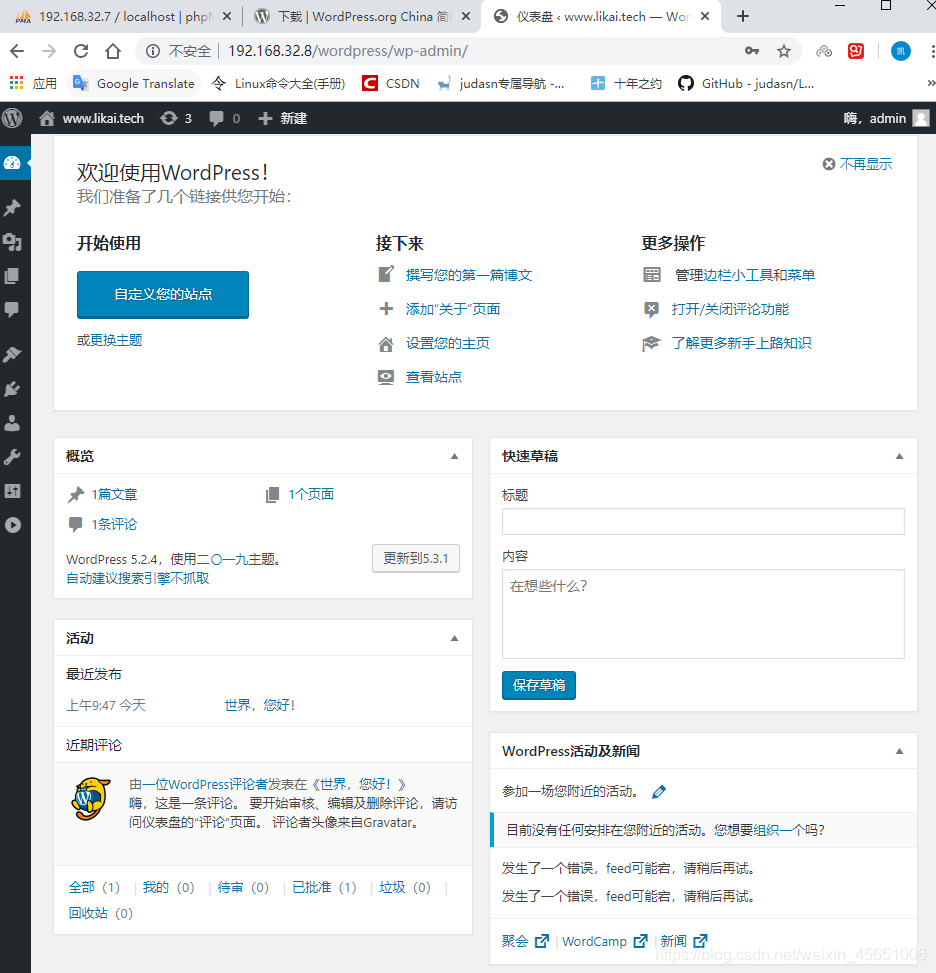Open the GitHub judasn bookmark
This screenshot has width=936, height=973.
point(746,83)
